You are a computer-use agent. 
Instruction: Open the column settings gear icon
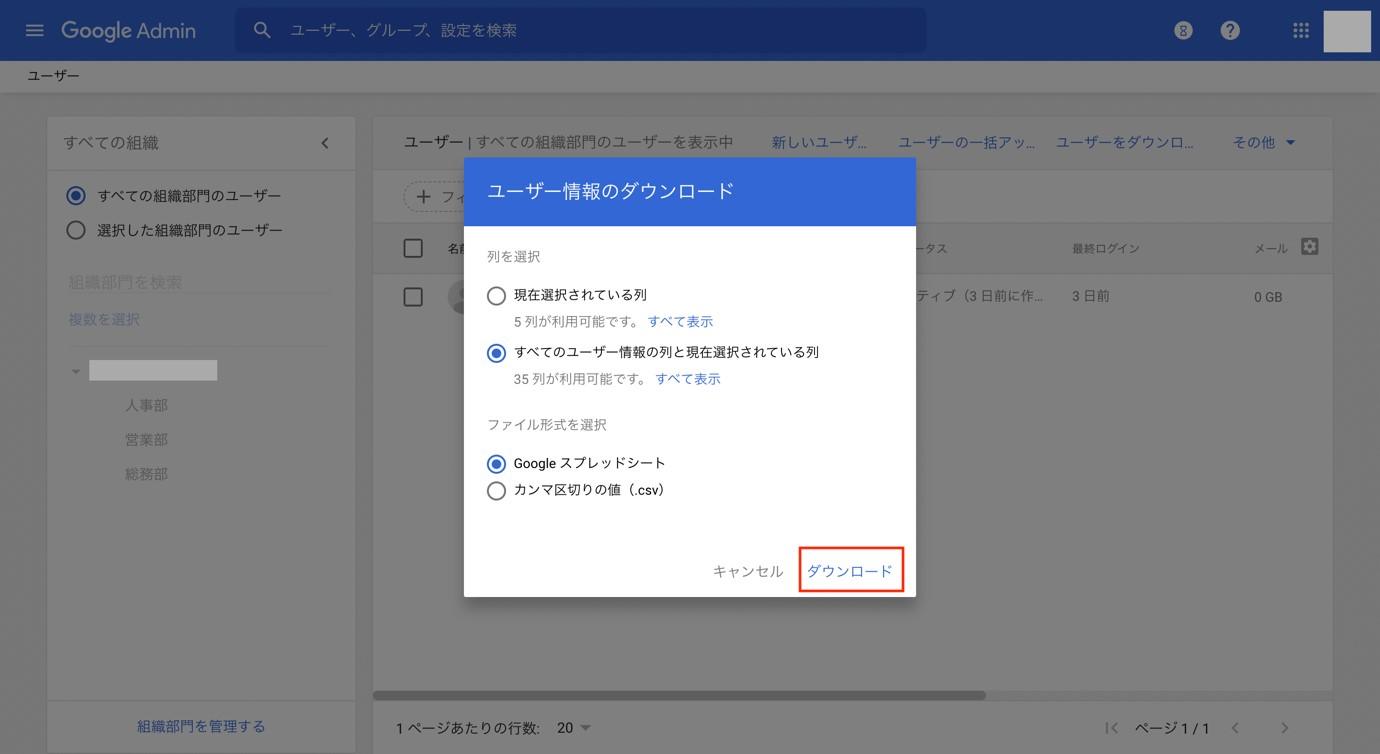click(x=1310, y=247)
